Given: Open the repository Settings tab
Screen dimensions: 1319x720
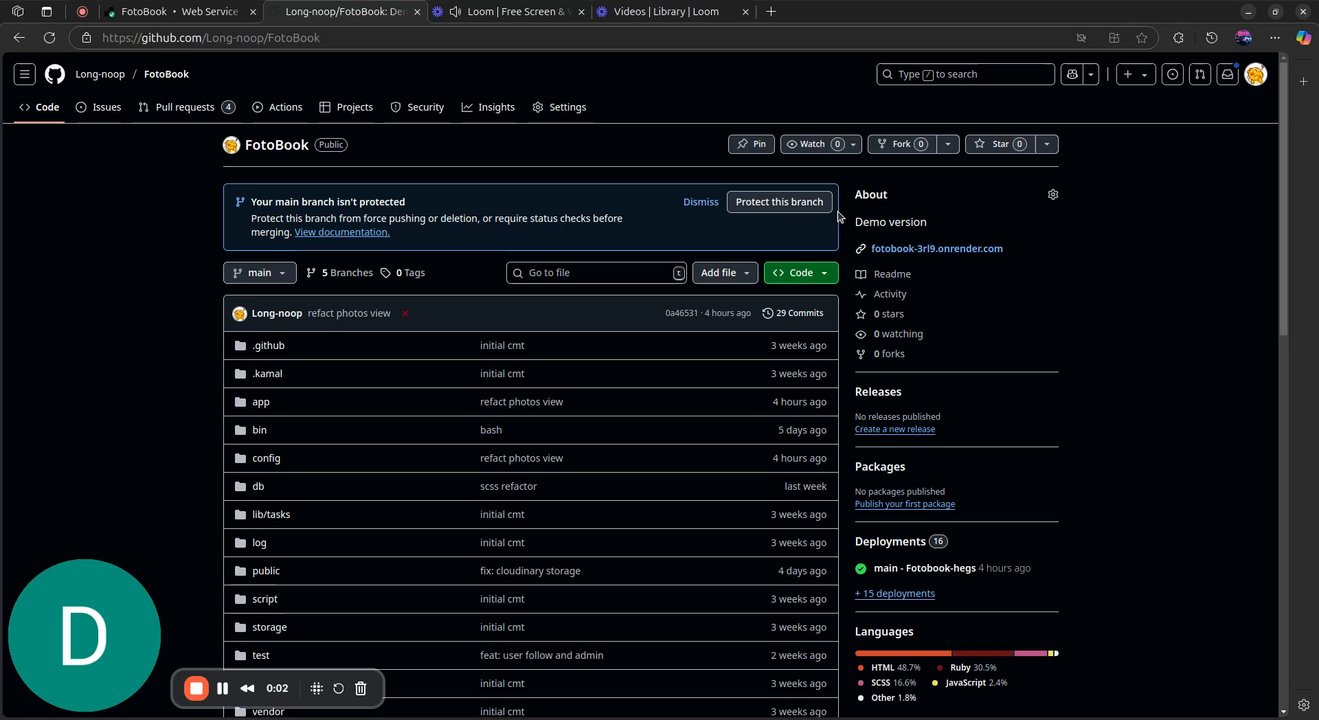Looking at the screenshot, I should (x=559, y=107).
